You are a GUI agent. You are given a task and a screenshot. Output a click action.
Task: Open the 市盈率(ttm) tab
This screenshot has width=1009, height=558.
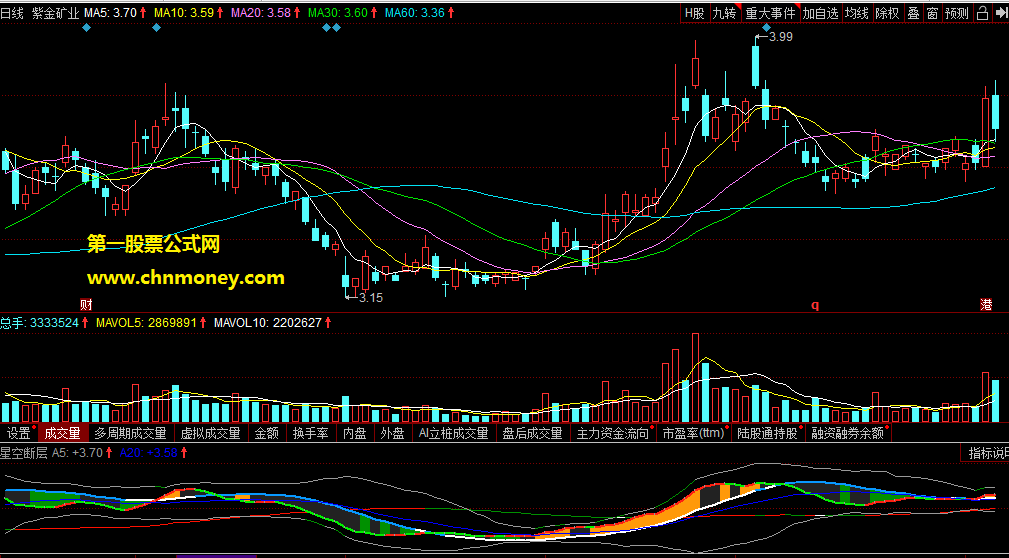[x=694, y=434]
